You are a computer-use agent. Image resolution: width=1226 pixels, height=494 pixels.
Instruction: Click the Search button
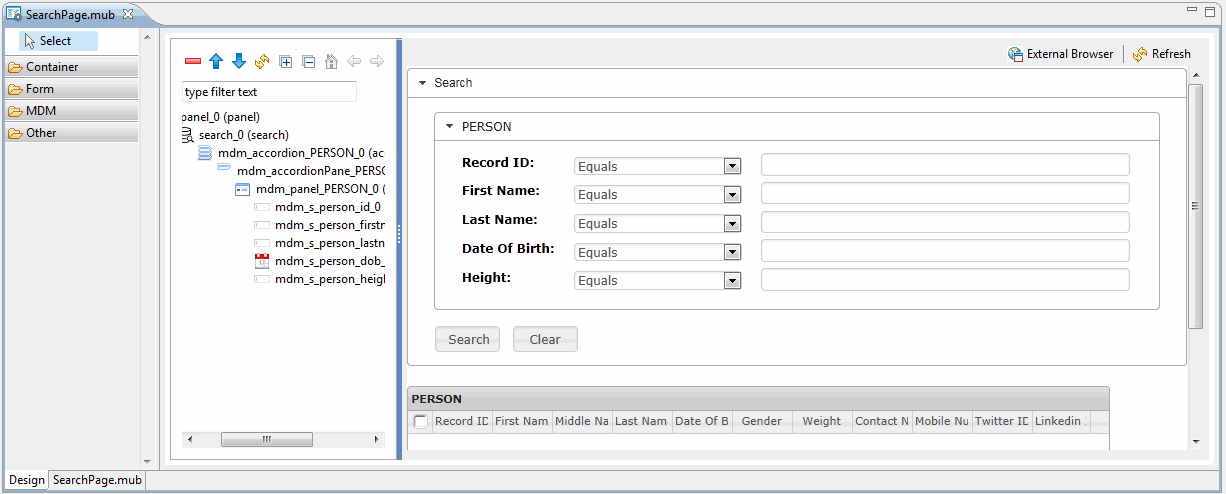click(468, 339)
